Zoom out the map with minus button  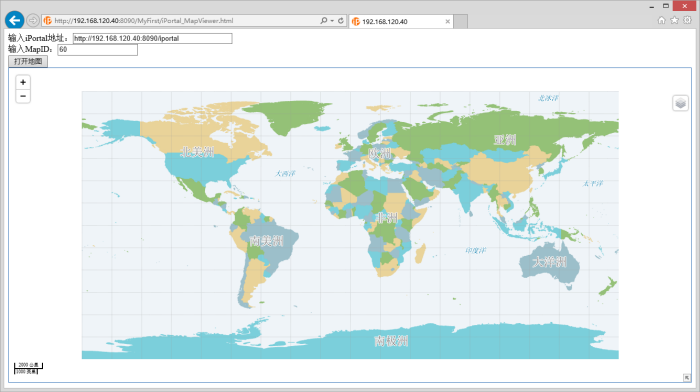point(23,96)
